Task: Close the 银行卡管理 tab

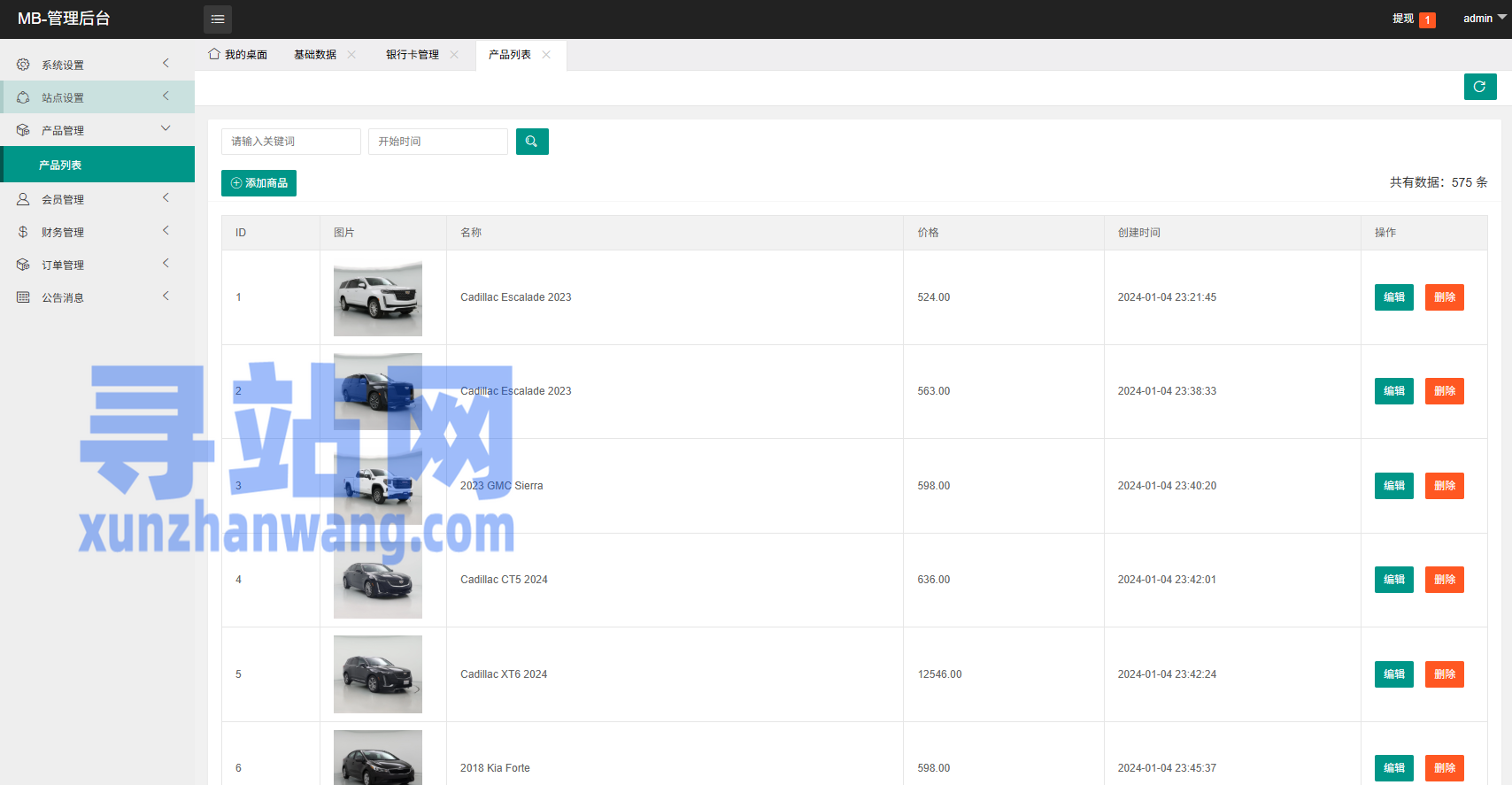Action: click(454, 55)
